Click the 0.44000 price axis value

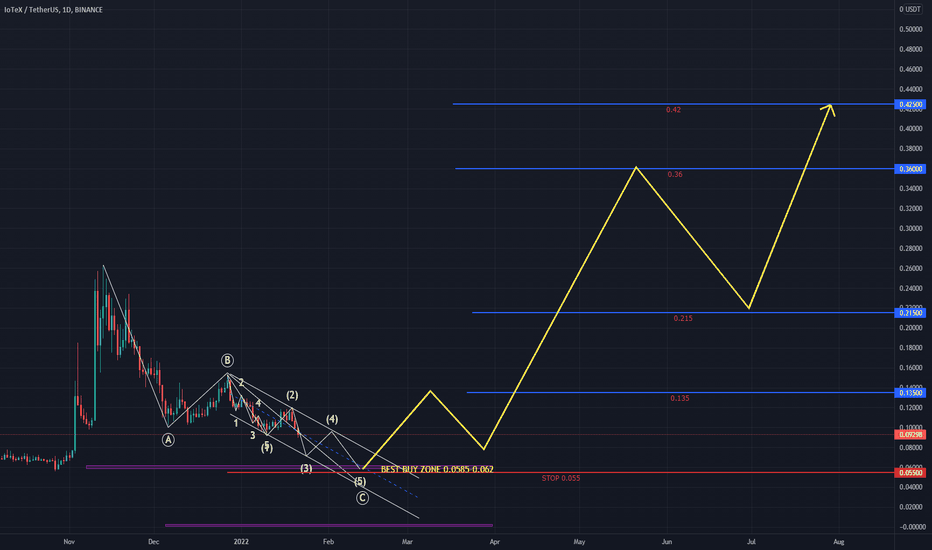[x=911, y=89]
